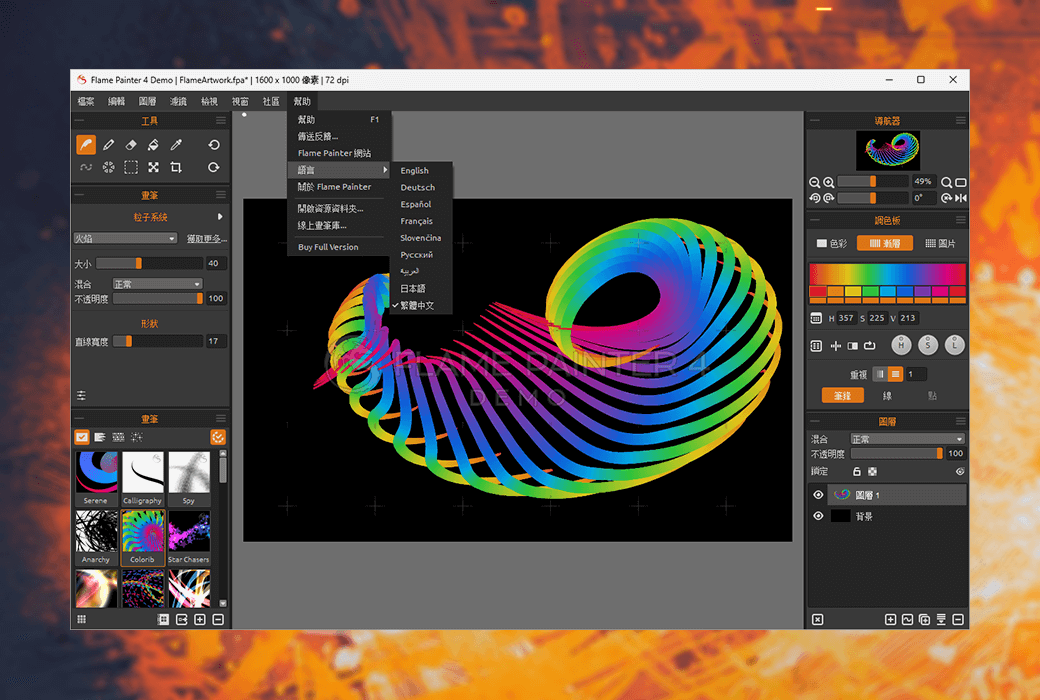Select the transform move tool
This screenshot has height=700, width=1040.
(x=153, y=167)
